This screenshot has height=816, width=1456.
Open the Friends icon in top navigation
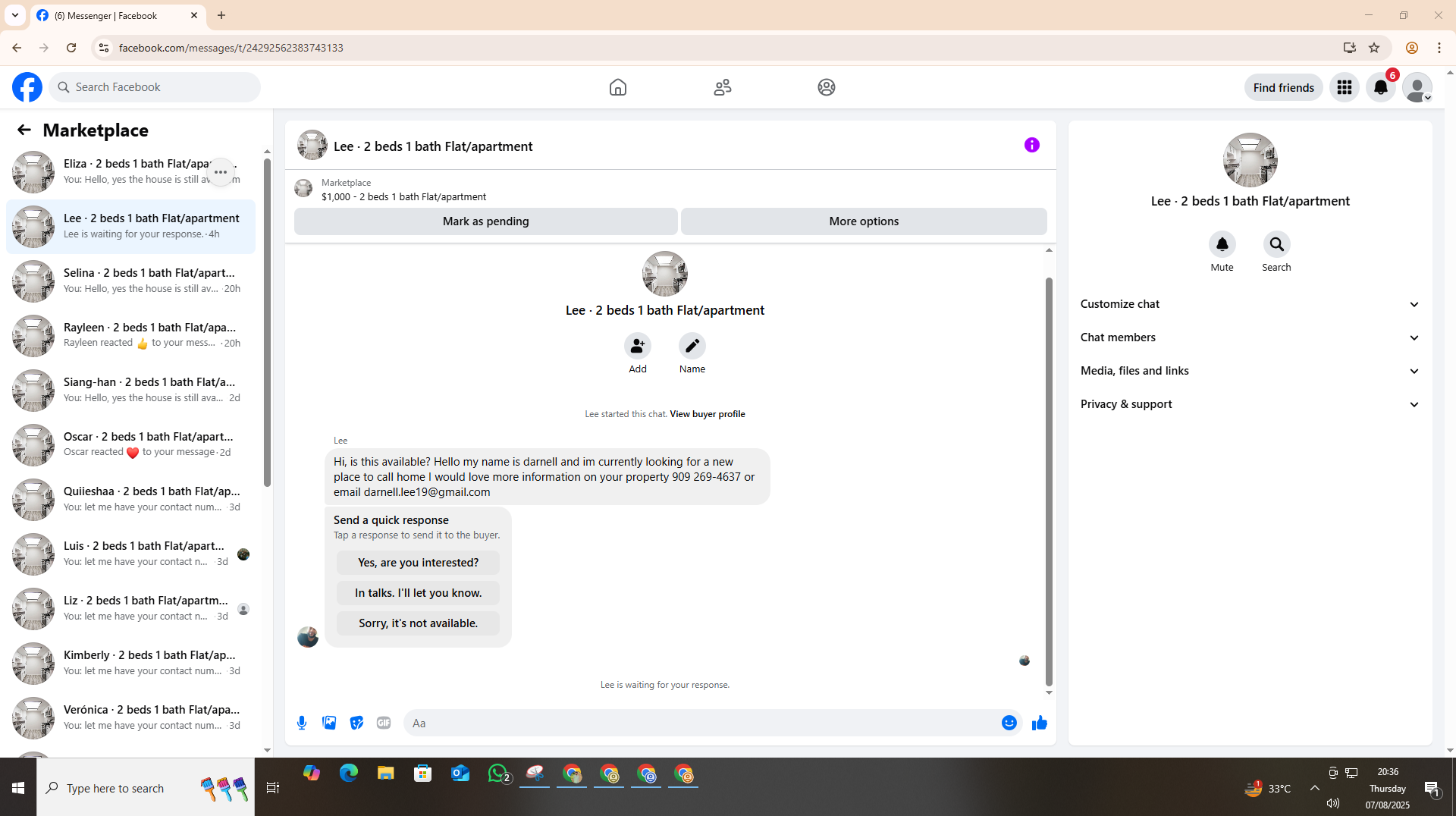coord(723,87)
